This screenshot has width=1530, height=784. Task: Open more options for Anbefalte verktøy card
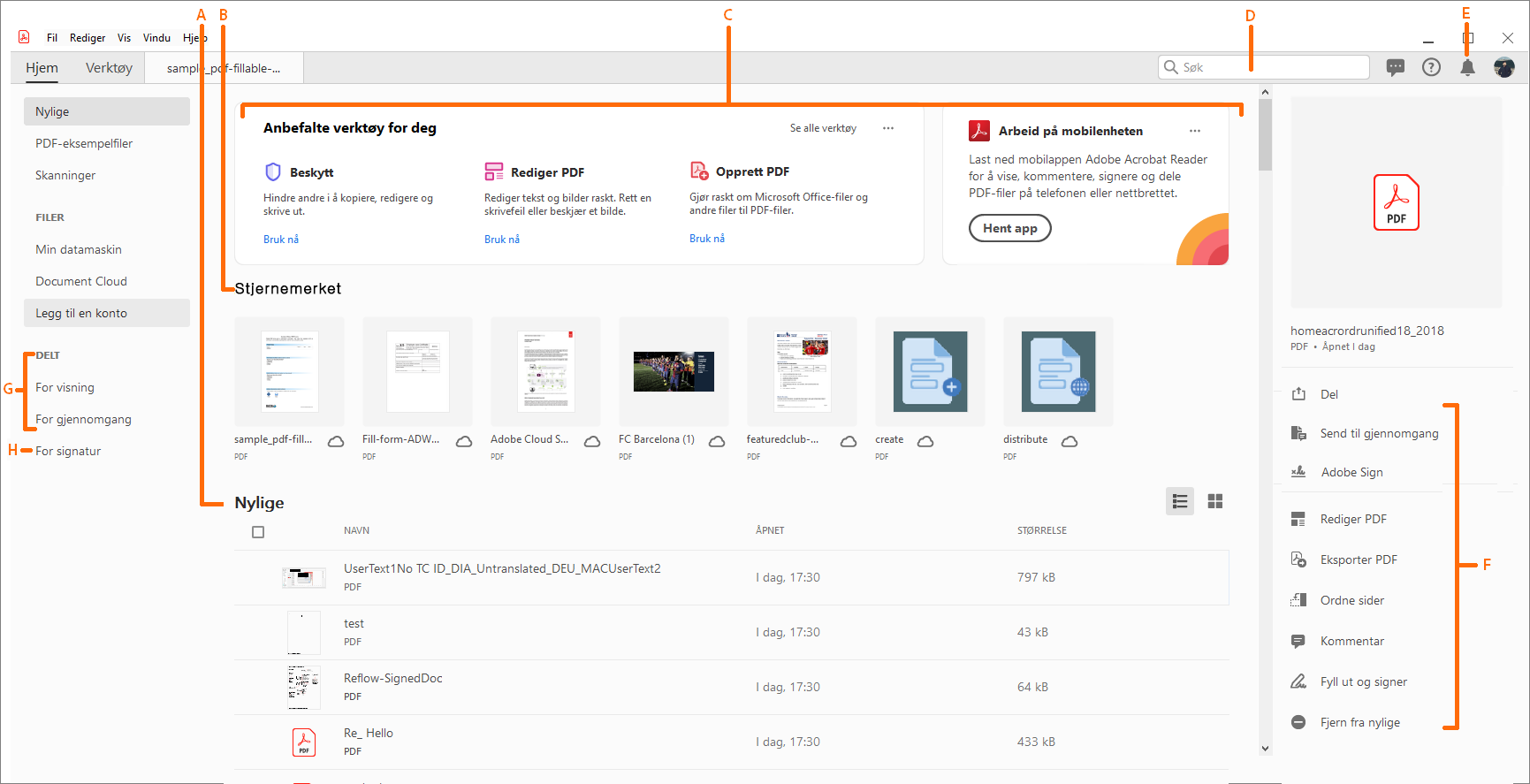pos(888,128)
